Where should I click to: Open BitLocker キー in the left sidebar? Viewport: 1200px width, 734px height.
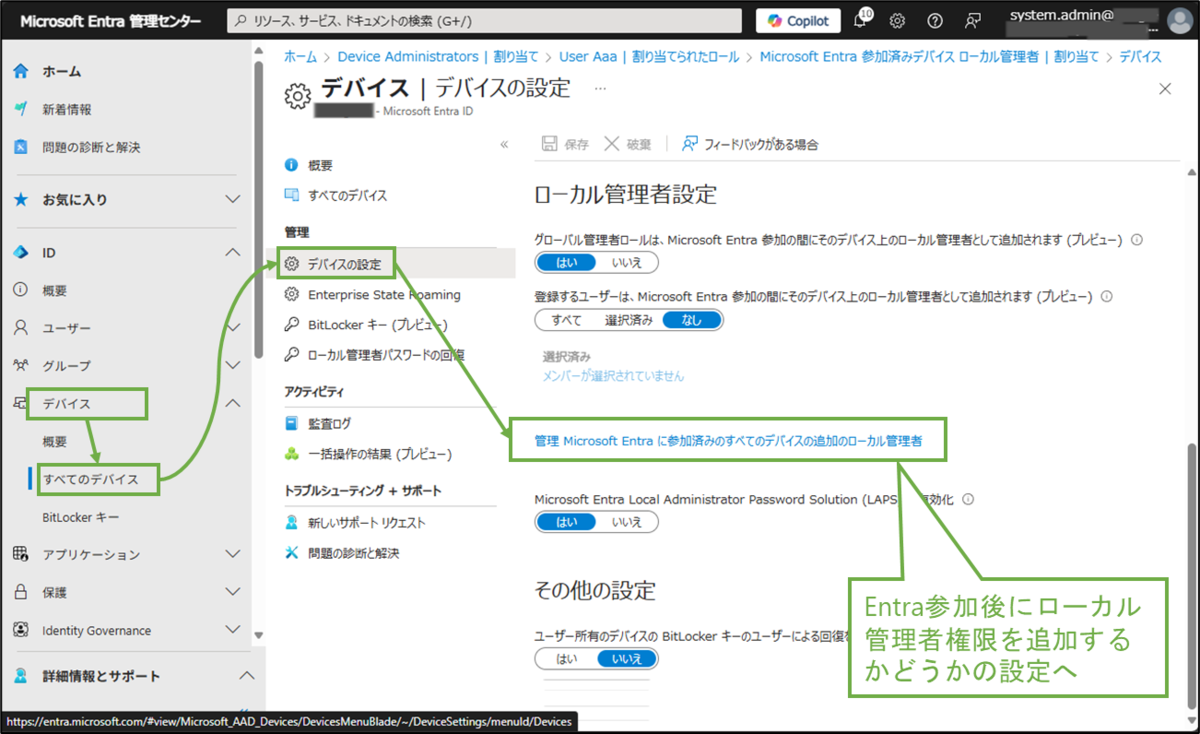pos(81,517)
